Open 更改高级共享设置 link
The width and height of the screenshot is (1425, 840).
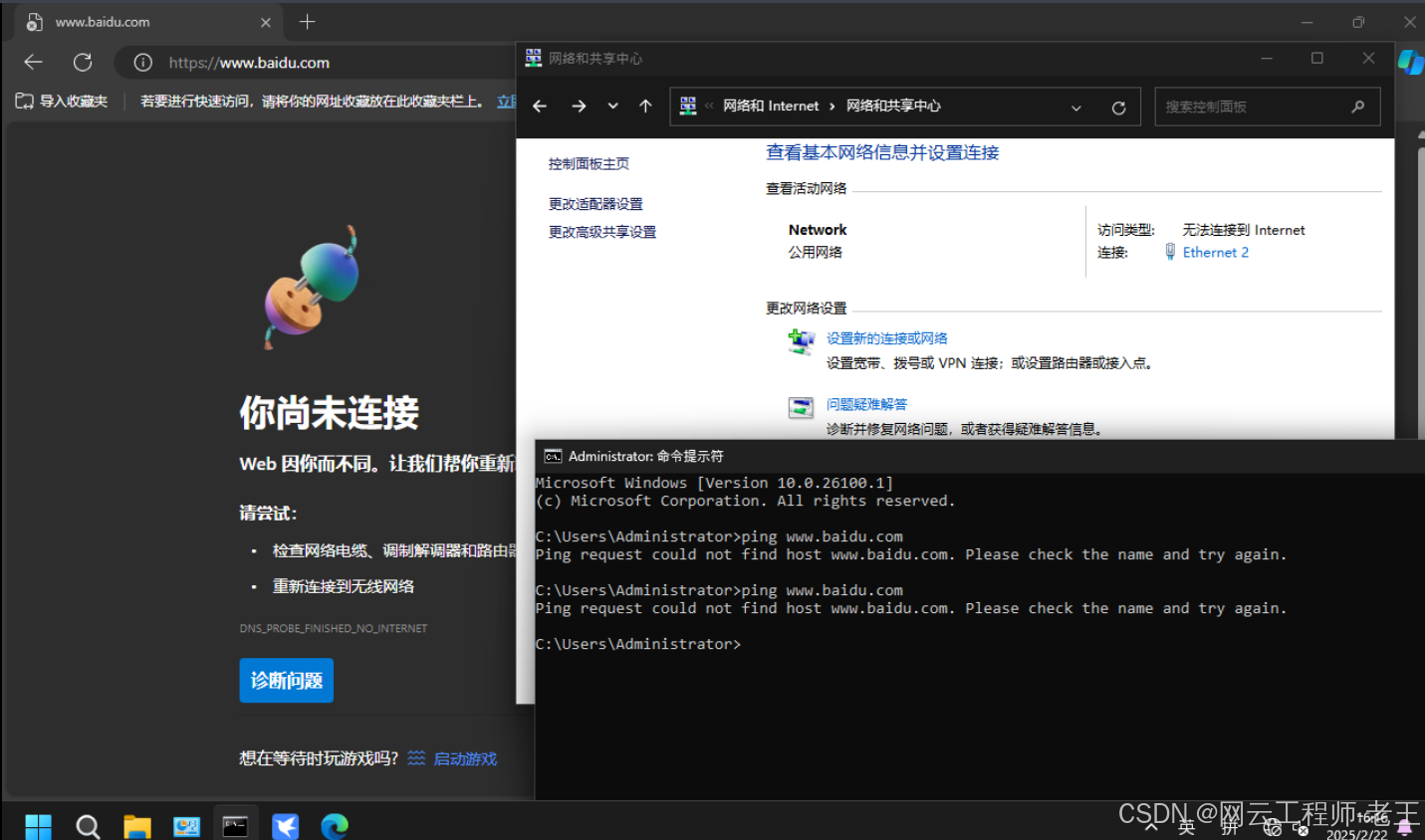[x=602, y=232]
